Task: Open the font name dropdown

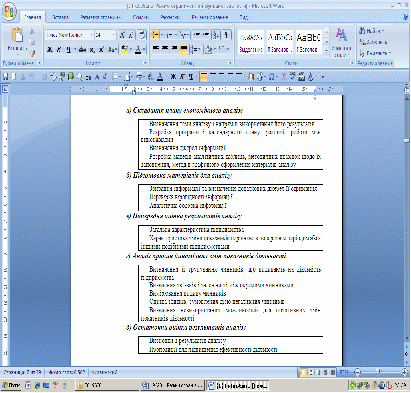Action: [91, 35]
